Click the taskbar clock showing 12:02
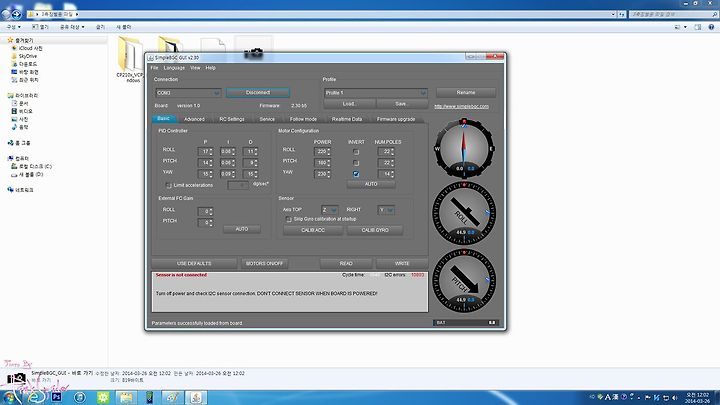This screenshot has height=405, width=720. [x=697, y=398]
